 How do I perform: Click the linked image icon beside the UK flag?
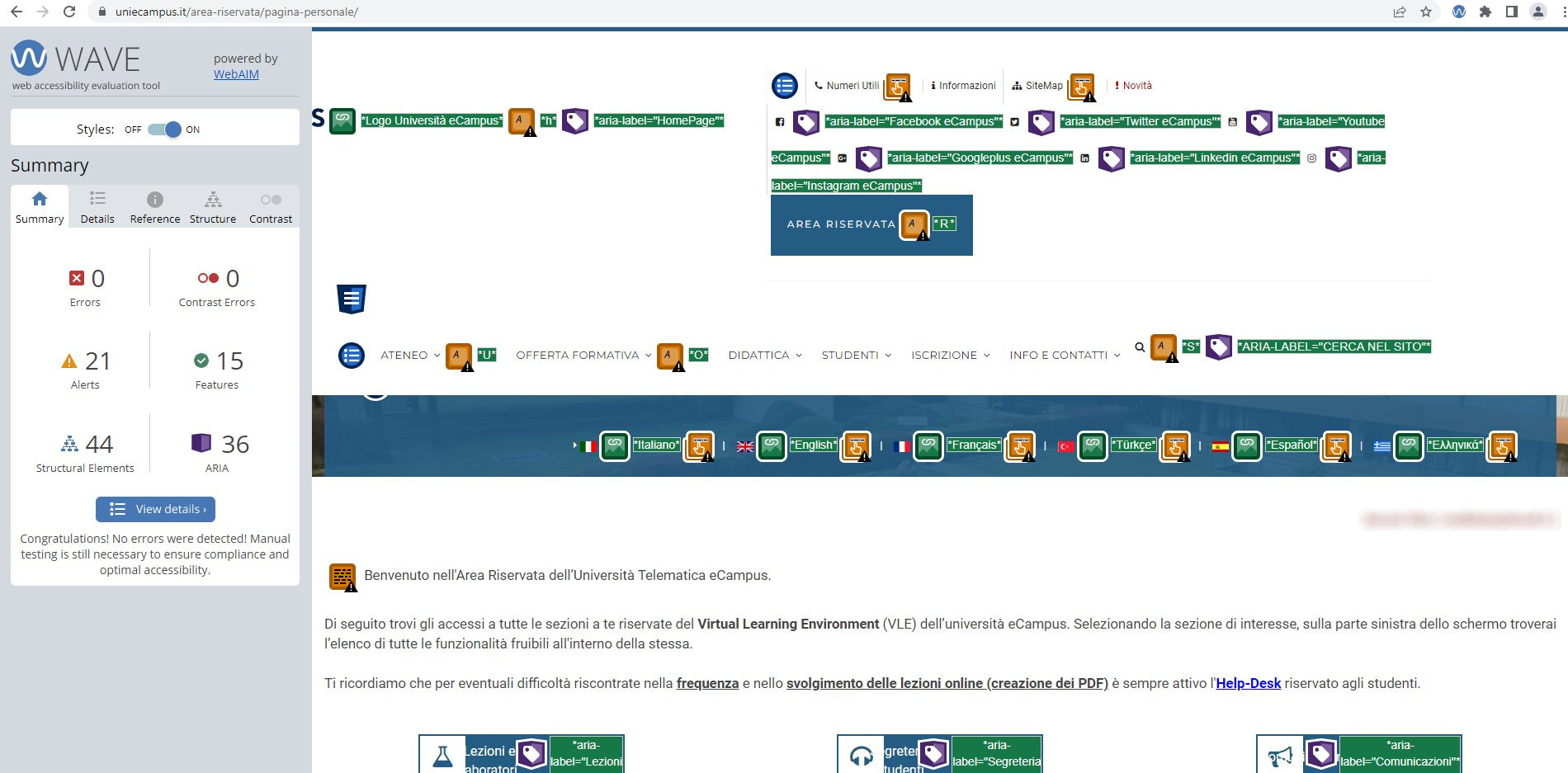772,446
